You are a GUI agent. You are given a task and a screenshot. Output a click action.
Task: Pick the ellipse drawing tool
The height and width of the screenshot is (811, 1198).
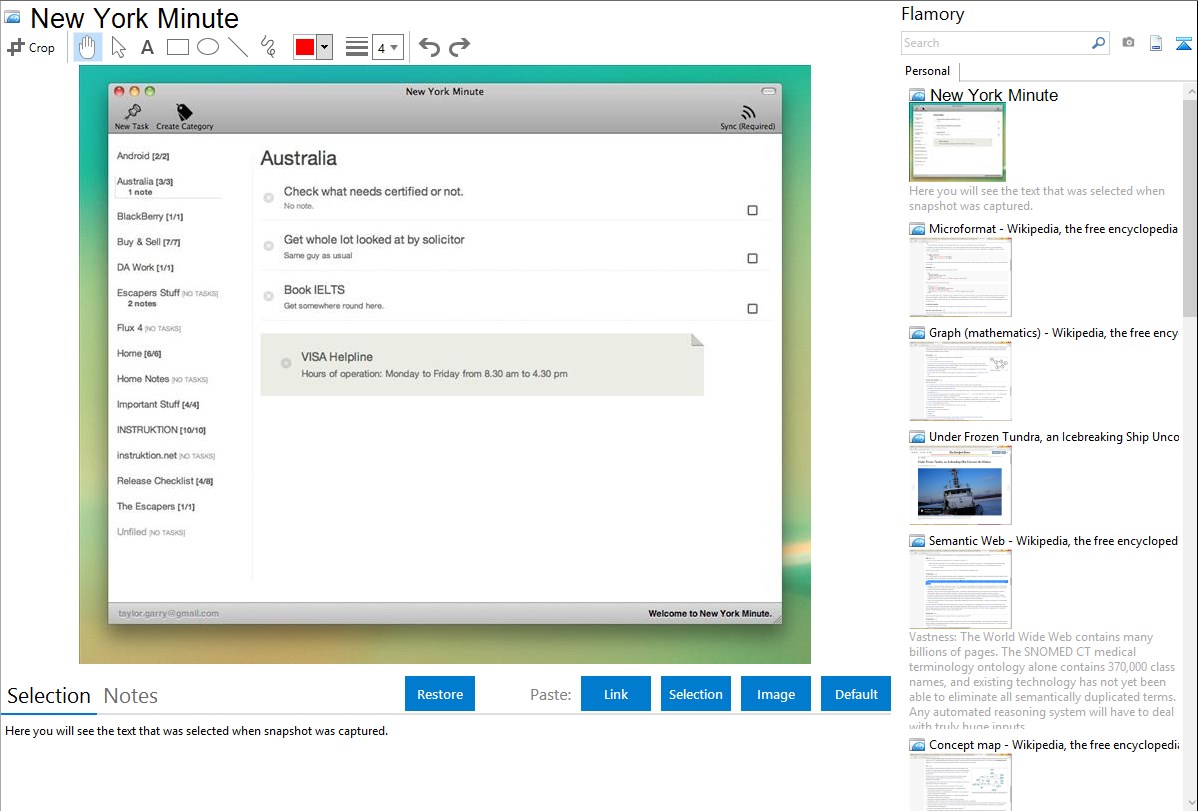click(x=208, y=47)
